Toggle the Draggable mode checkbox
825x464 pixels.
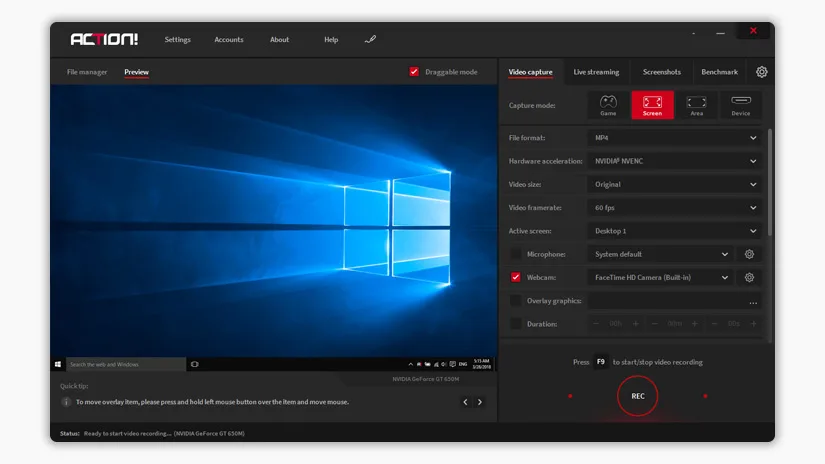click(414, 72)
